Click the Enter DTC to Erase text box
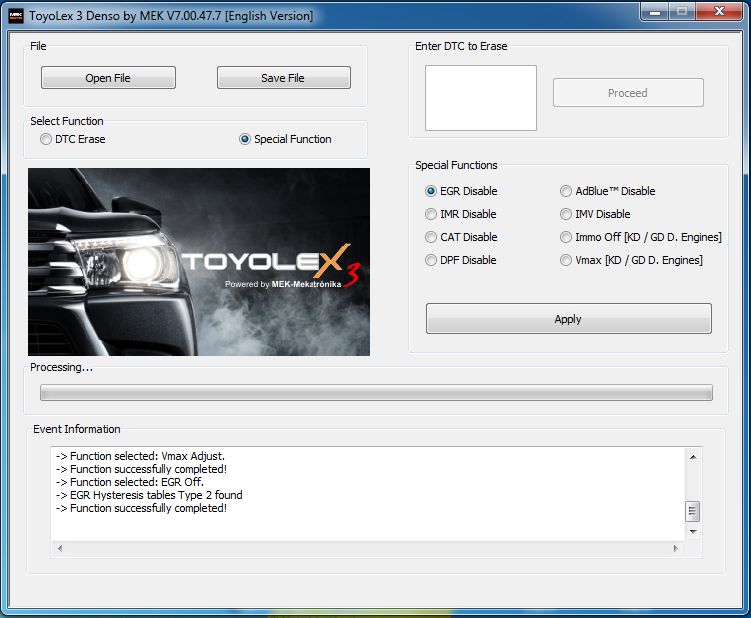Image resolution: width=751 pixels, height=618 pixels. 480,98
